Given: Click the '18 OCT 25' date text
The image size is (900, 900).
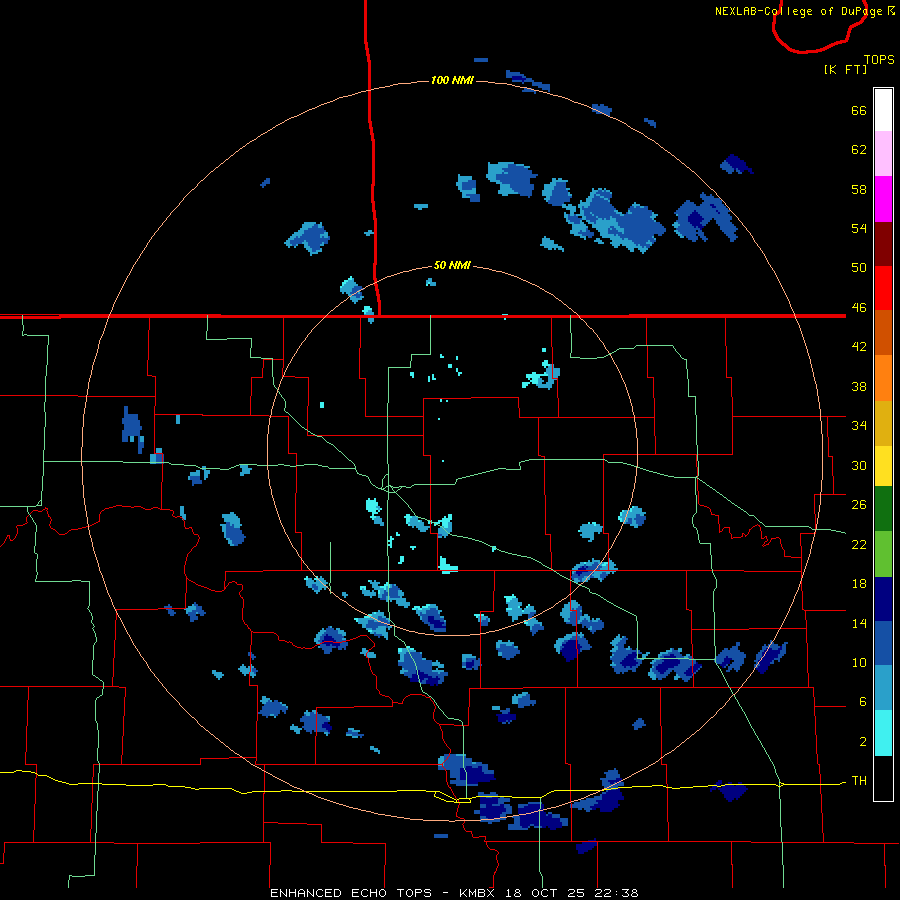Looking at the screenshot, I should click(x=545, y=893).
